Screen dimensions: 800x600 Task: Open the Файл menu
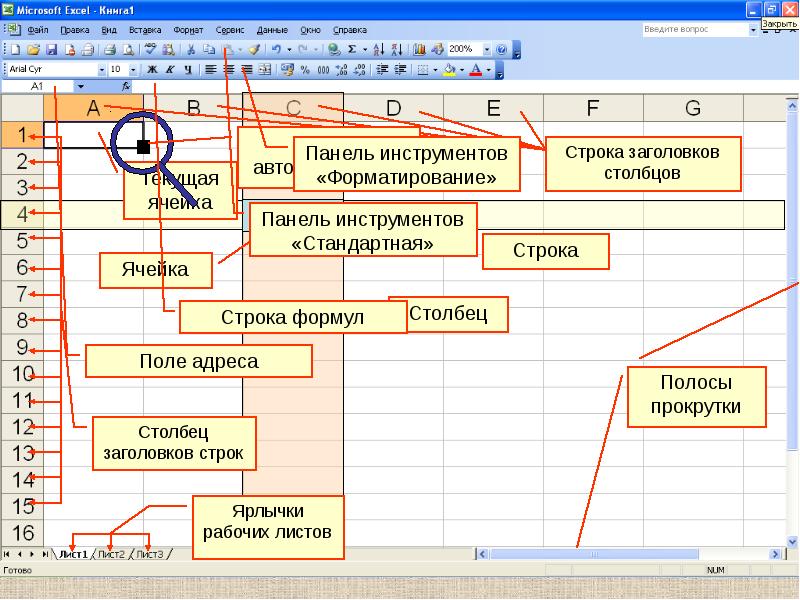[x=39, y=29]
